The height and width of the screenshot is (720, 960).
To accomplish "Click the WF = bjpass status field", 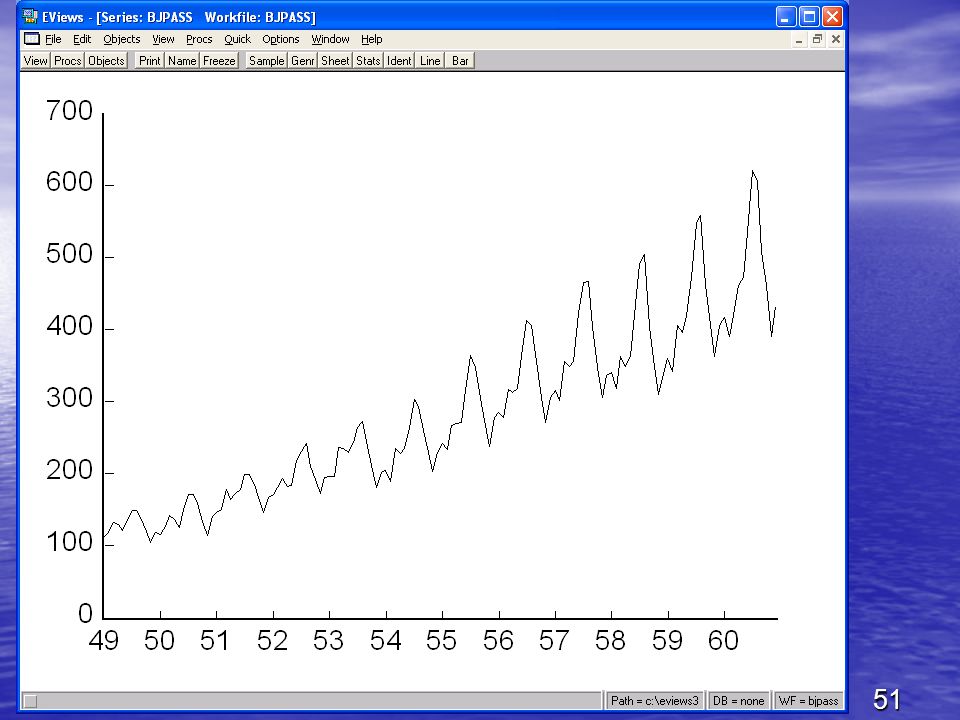I will pyautogui.click(x=808, y=700).
